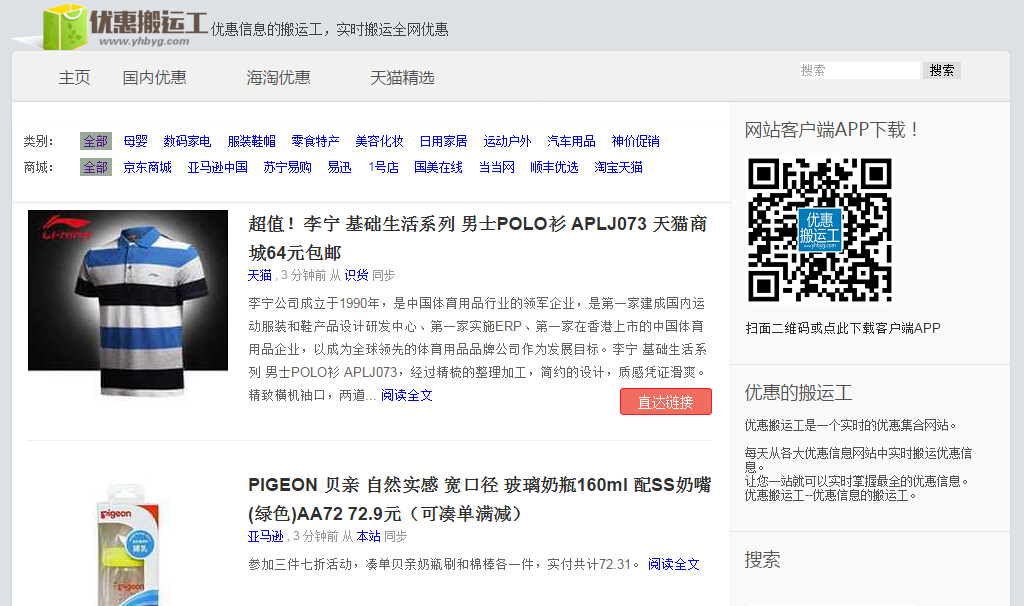Select 京东商城 store filter
The image size is (1024, 606).
pyautogui.click(x=147, y=167)
